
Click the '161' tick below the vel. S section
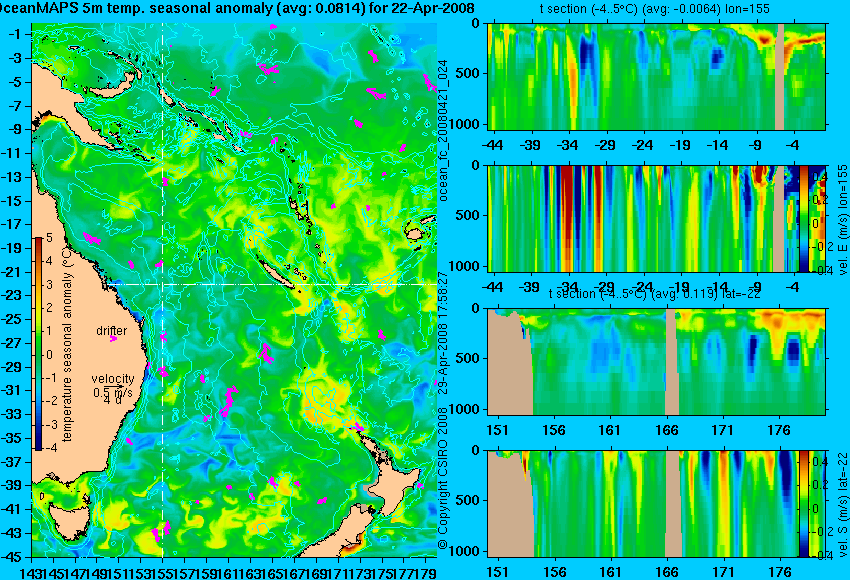point(610,572)
